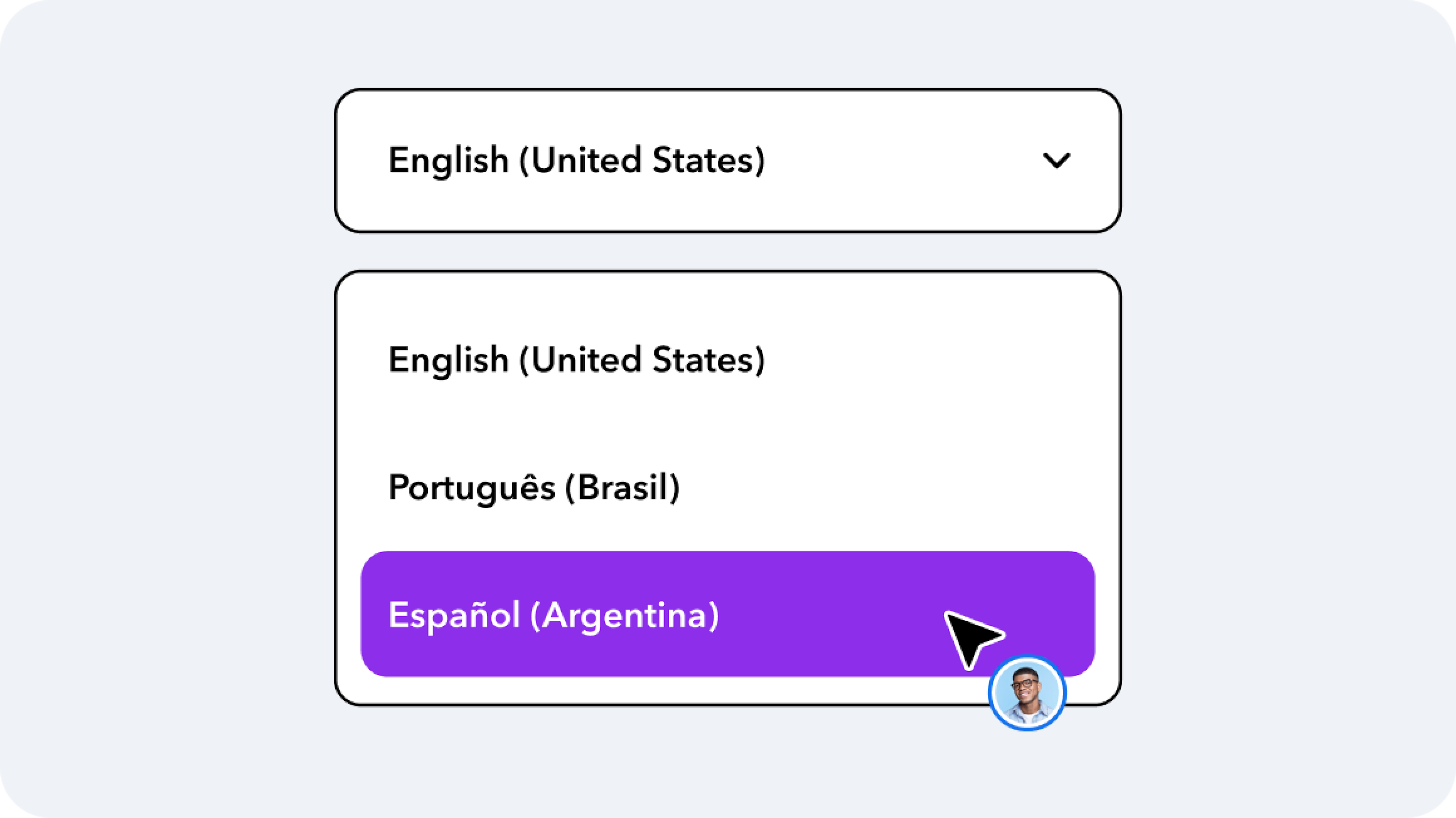
Task: Click the purple row near the pointer arrow
Action: [x=728, y=614]
